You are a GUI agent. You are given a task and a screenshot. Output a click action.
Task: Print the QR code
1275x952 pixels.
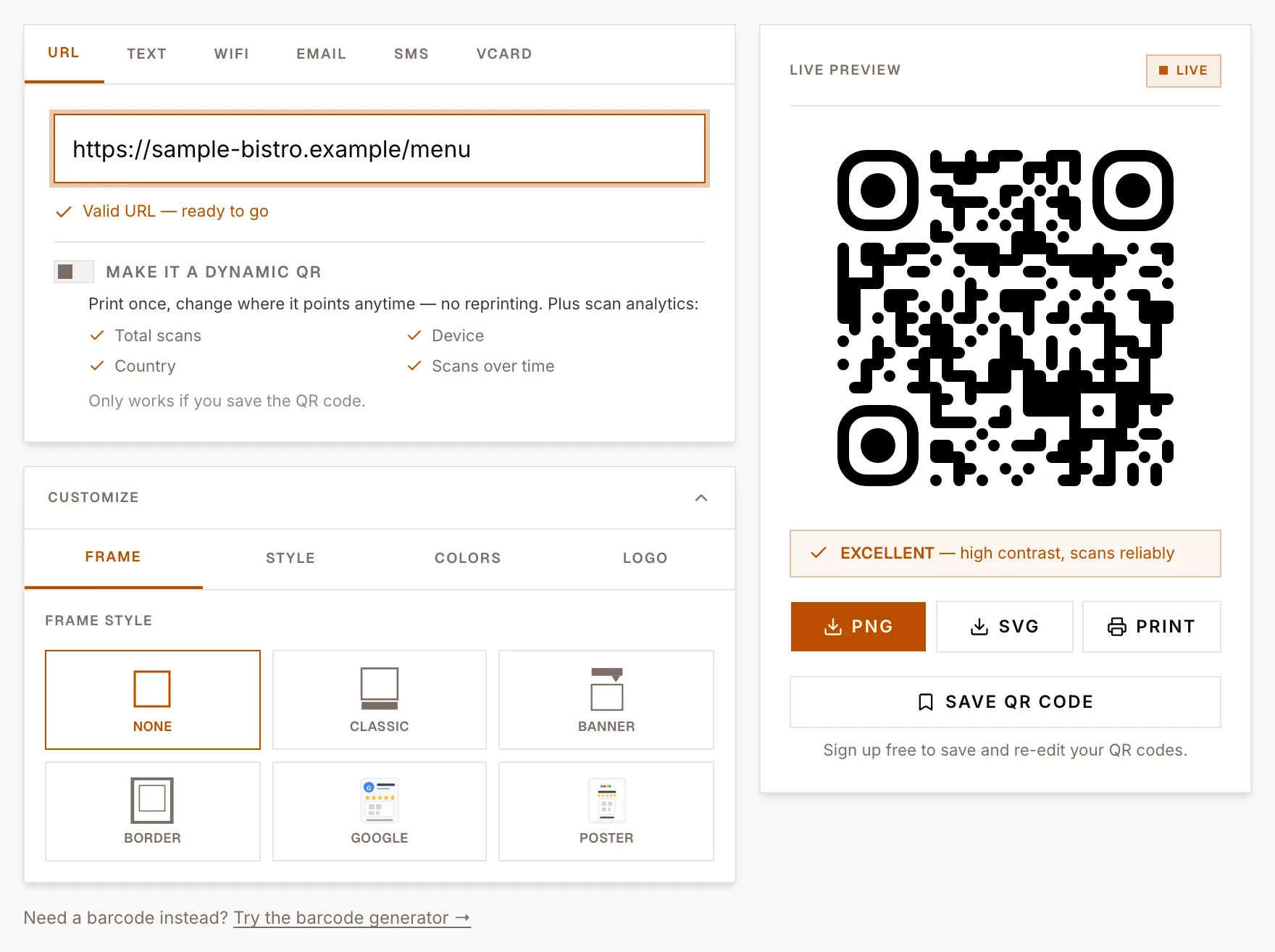1152,627
